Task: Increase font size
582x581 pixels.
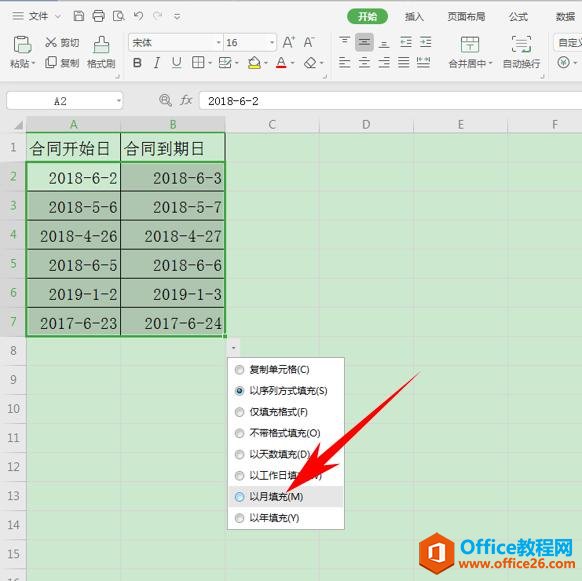Action: [x=288, y=42]
